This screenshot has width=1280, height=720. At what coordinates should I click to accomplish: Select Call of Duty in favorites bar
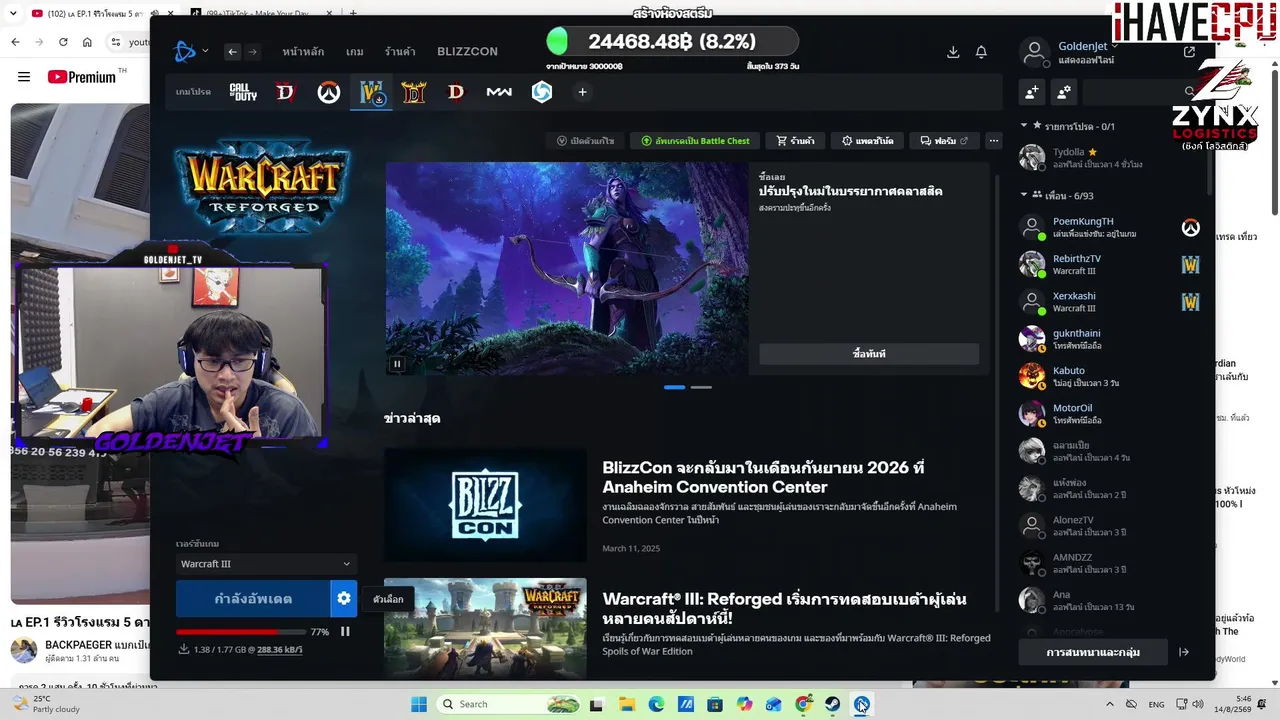coord(243,92)
